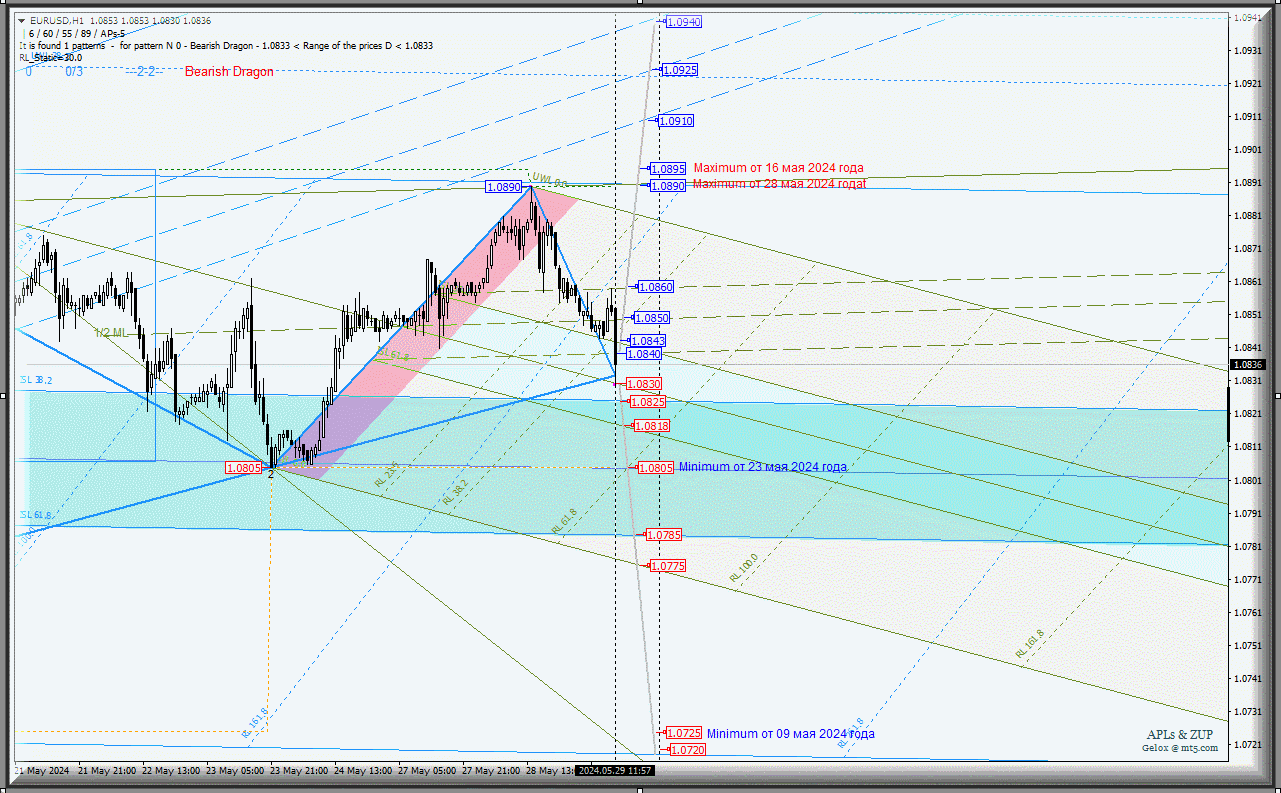The height and width of the screenshot is (793, 1281).
Task: Select the 1.0925 price level tag
Action: tap(679, 70)
